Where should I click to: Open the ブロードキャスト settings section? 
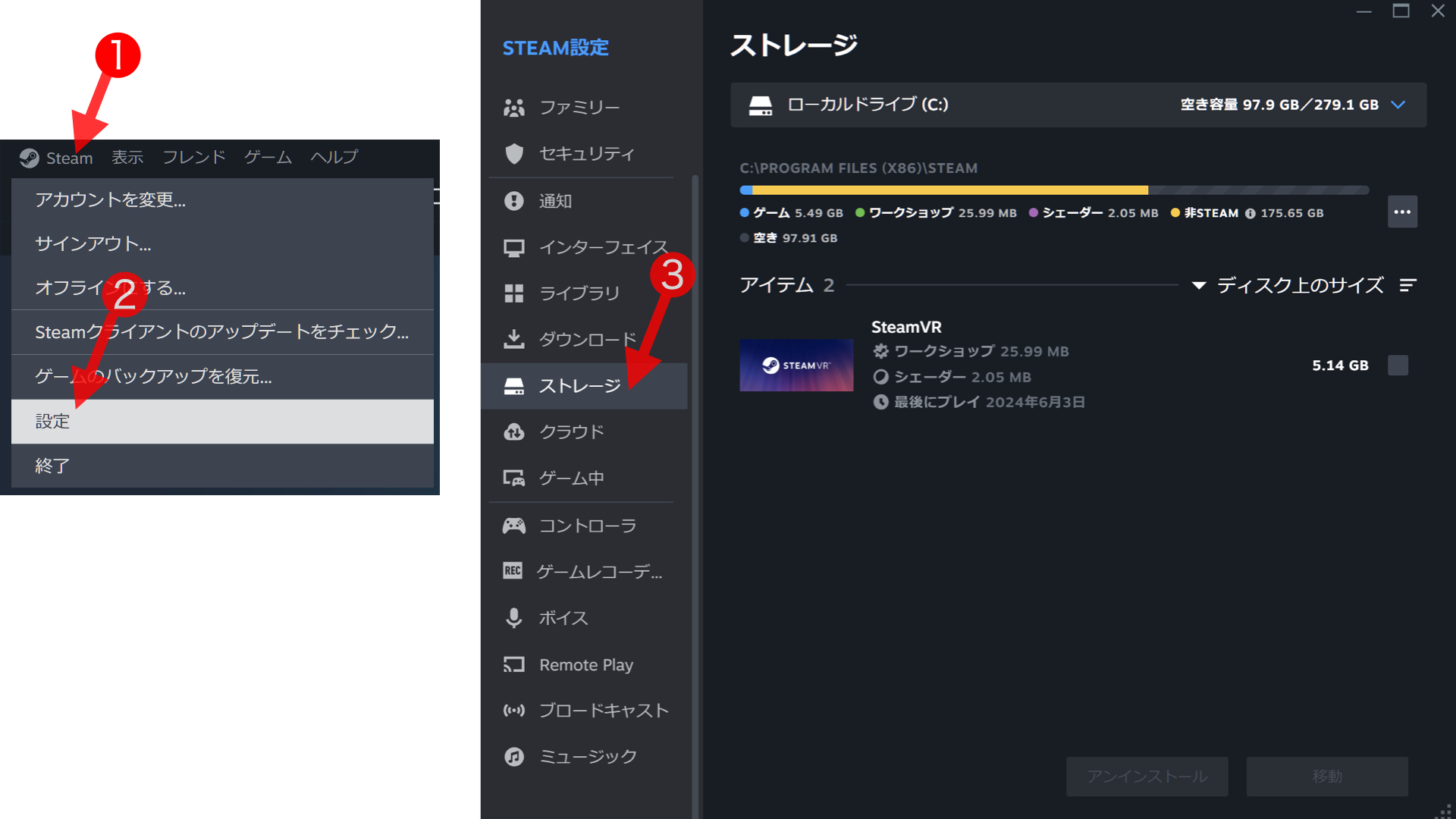604,711
